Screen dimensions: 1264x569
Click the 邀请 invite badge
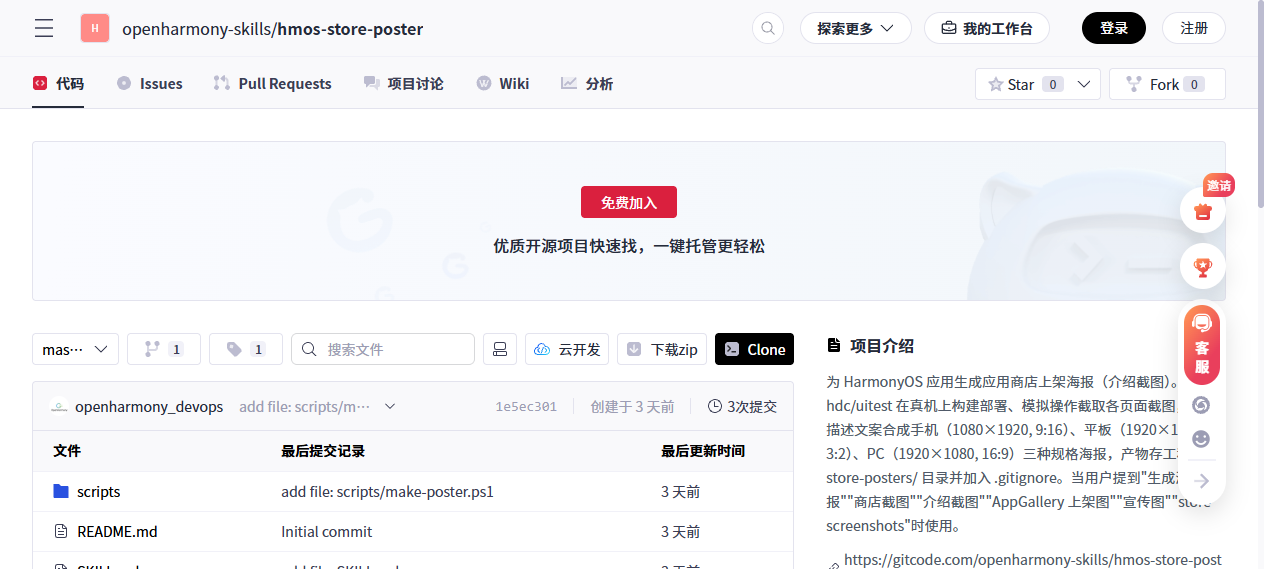(1218, 185)
